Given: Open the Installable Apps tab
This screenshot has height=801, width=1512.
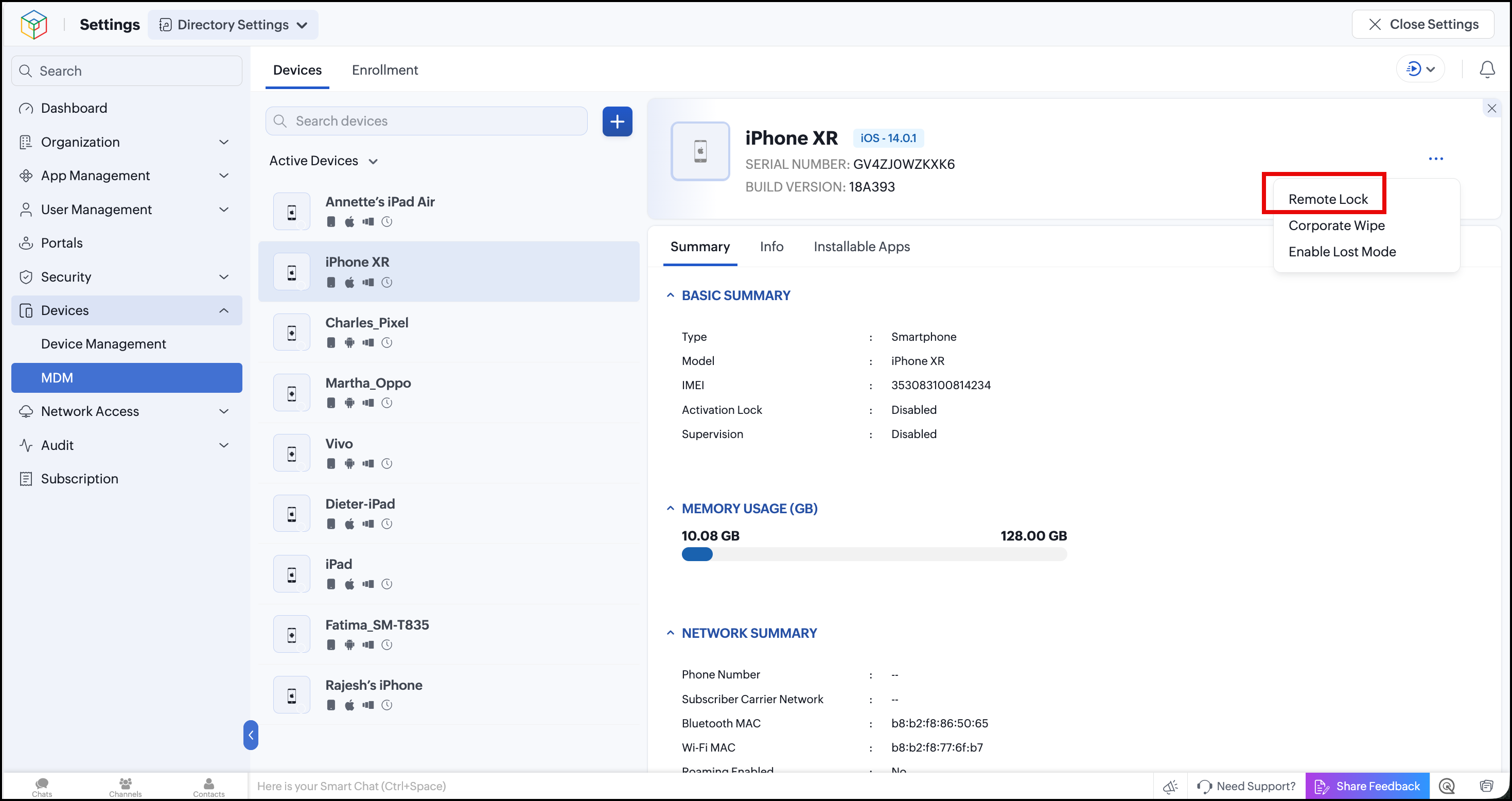Looking at the screenshot, I should click(862, 247).
